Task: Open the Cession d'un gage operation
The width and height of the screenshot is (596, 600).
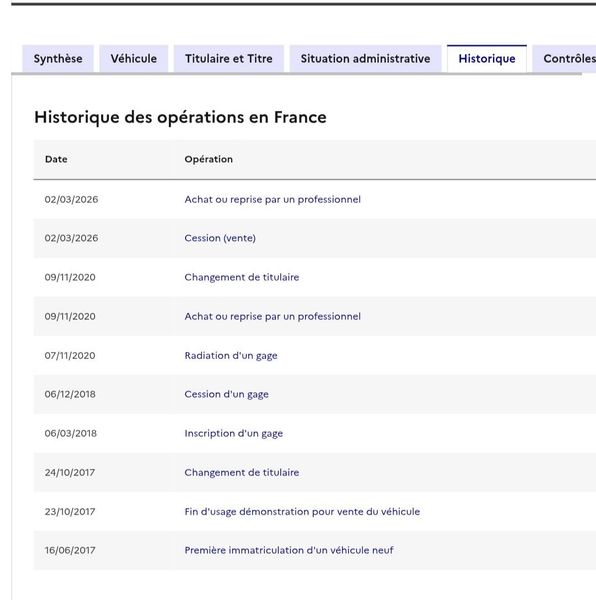Action: pyautogui.click(x=226, y=394)
